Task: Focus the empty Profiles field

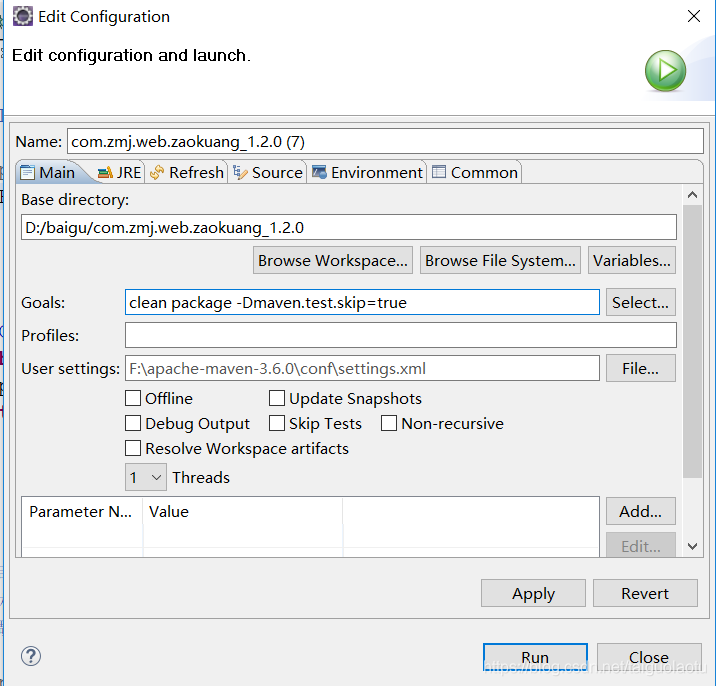Action: pos(401,335)
